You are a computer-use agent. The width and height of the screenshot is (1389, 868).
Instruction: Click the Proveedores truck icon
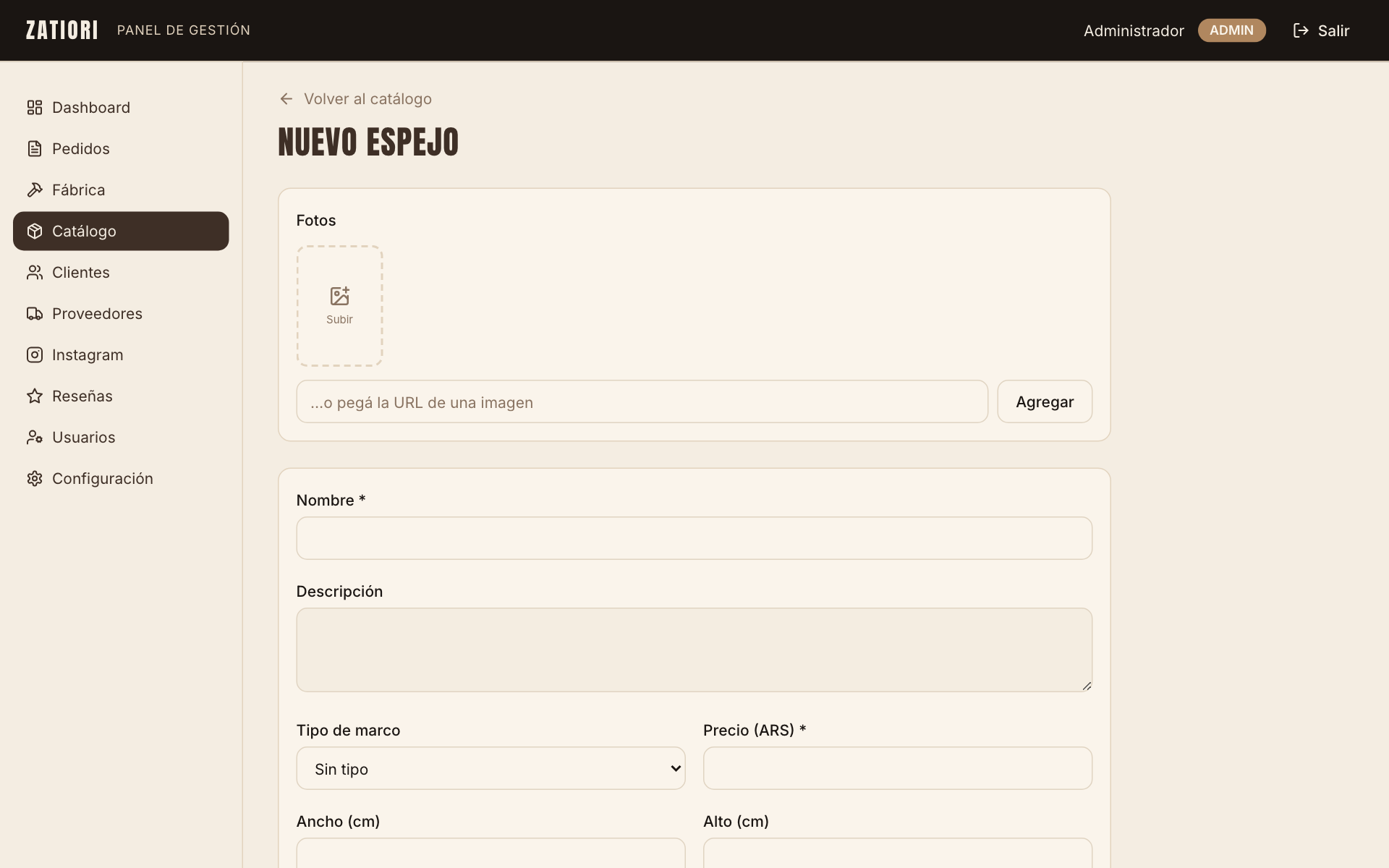[x=35, y=314]
